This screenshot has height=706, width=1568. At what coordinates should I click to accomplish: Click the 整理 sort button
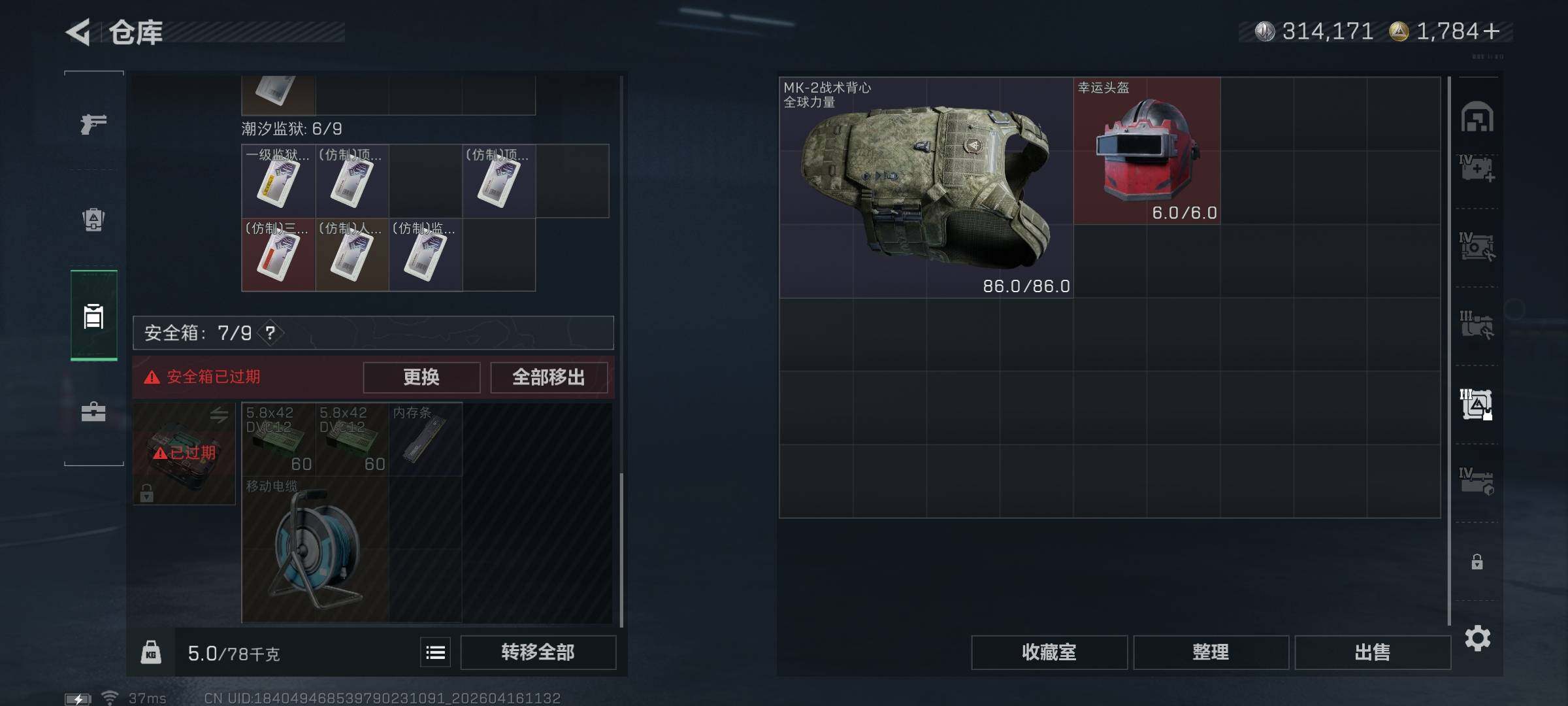(1211, 652)
